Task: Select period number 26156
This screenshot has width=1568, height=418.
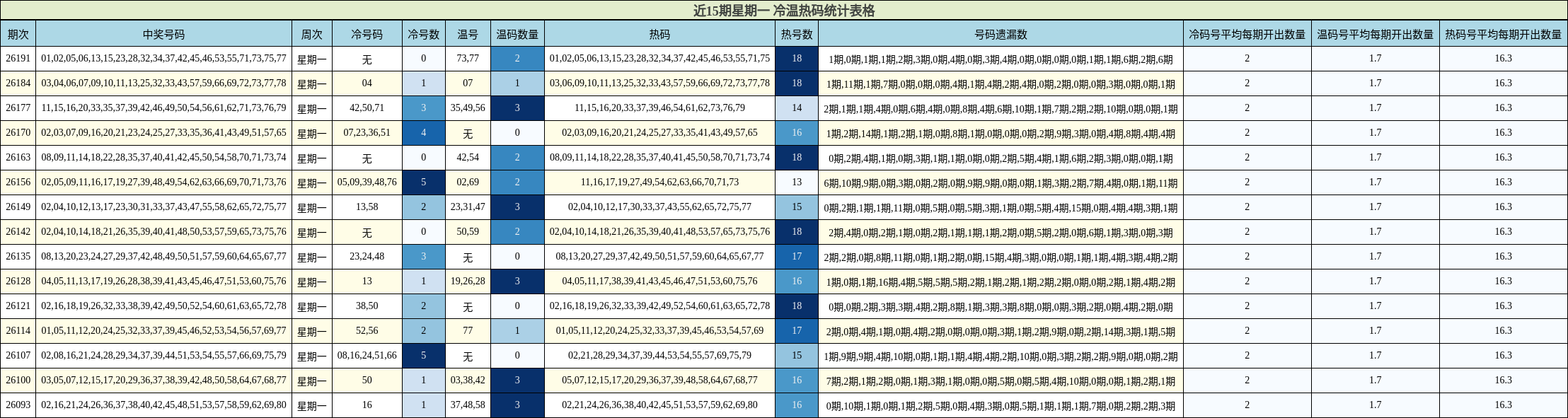Action: 18,182
